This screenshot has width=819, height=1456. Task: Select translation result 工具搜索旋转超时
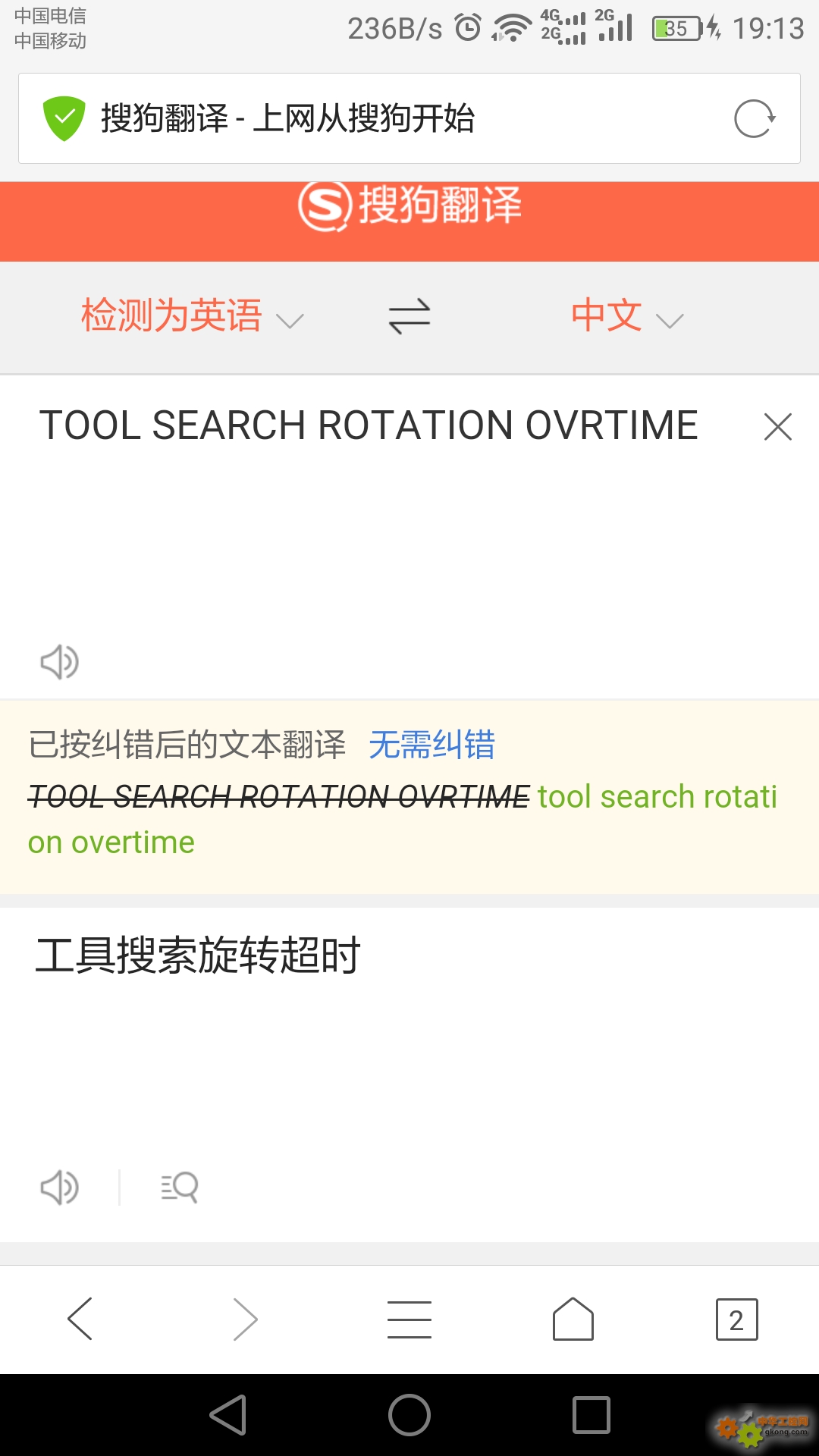[x=198, y=955]
